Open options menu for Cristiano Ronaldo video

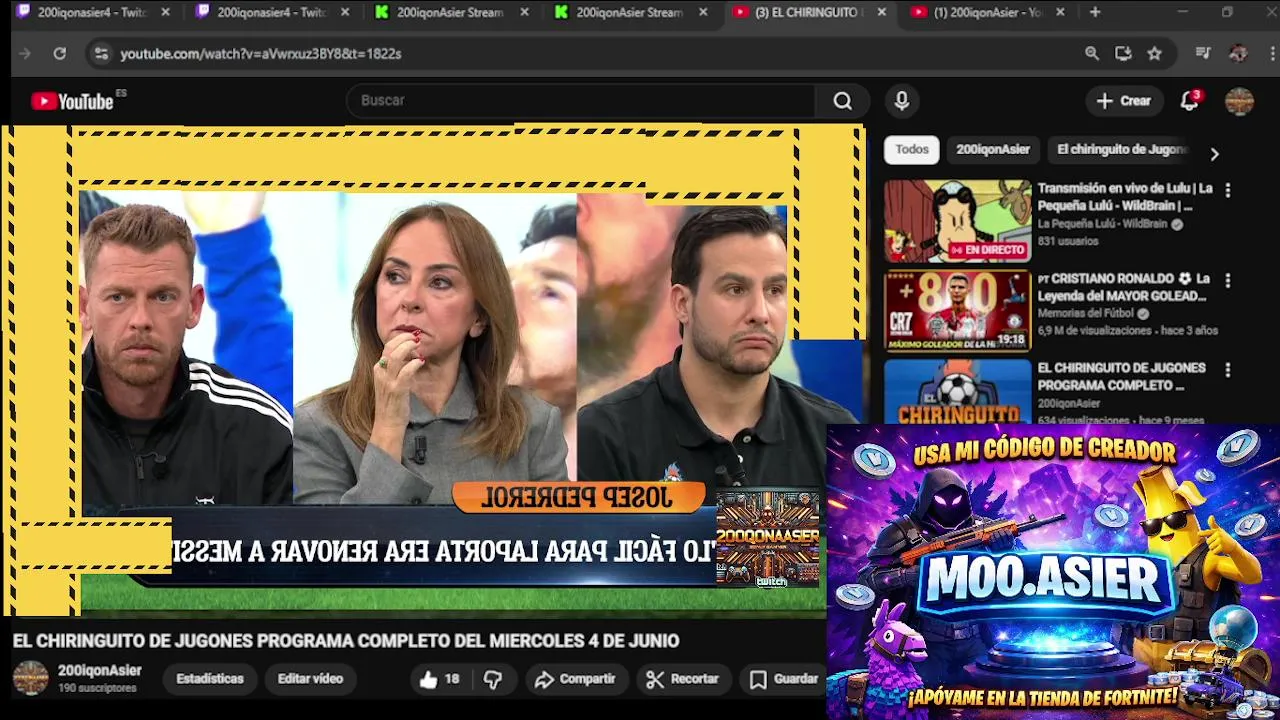(1228, 280)
